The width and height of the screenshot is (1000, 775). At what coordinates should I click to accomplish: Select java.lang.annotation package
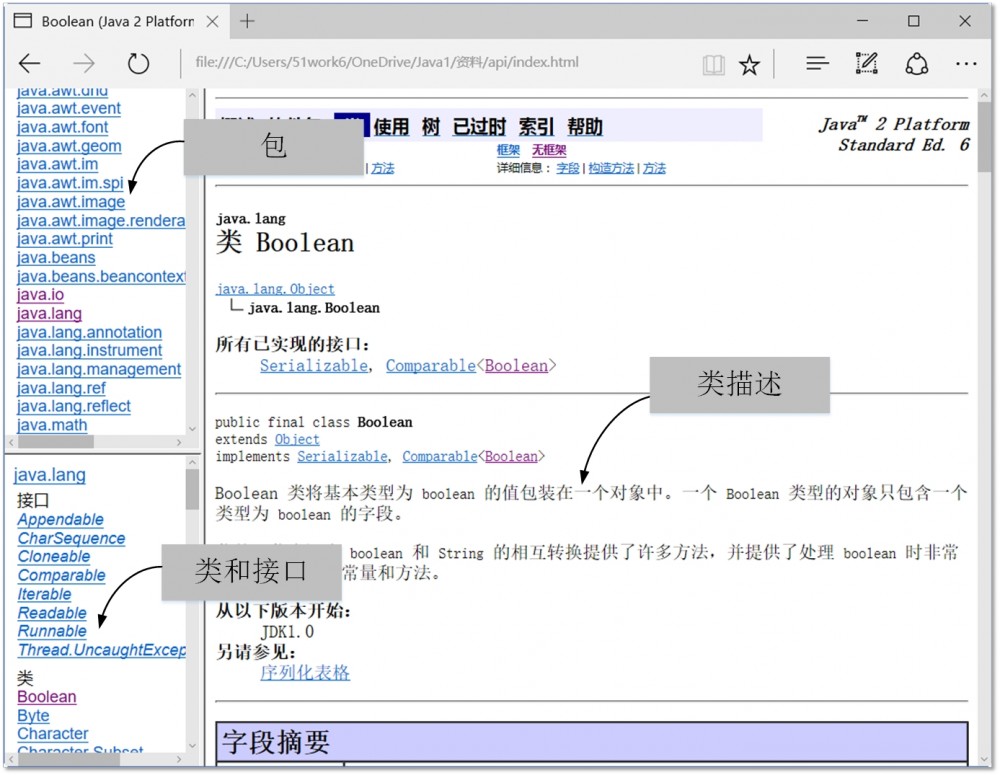pos(89,332)
